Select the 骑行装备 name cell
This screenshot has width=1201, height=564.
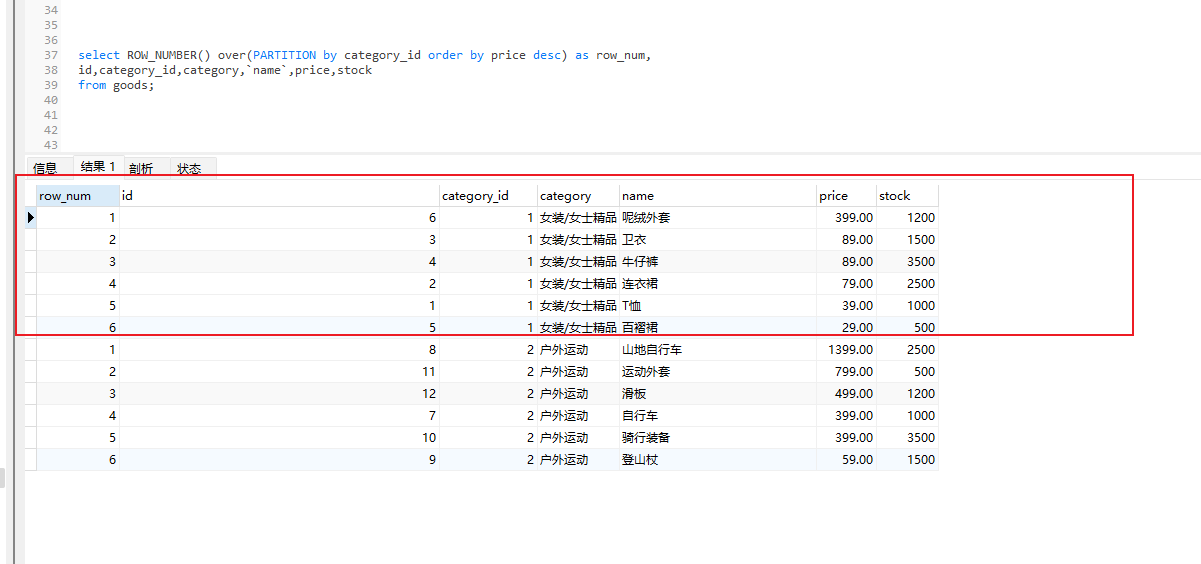718,438
